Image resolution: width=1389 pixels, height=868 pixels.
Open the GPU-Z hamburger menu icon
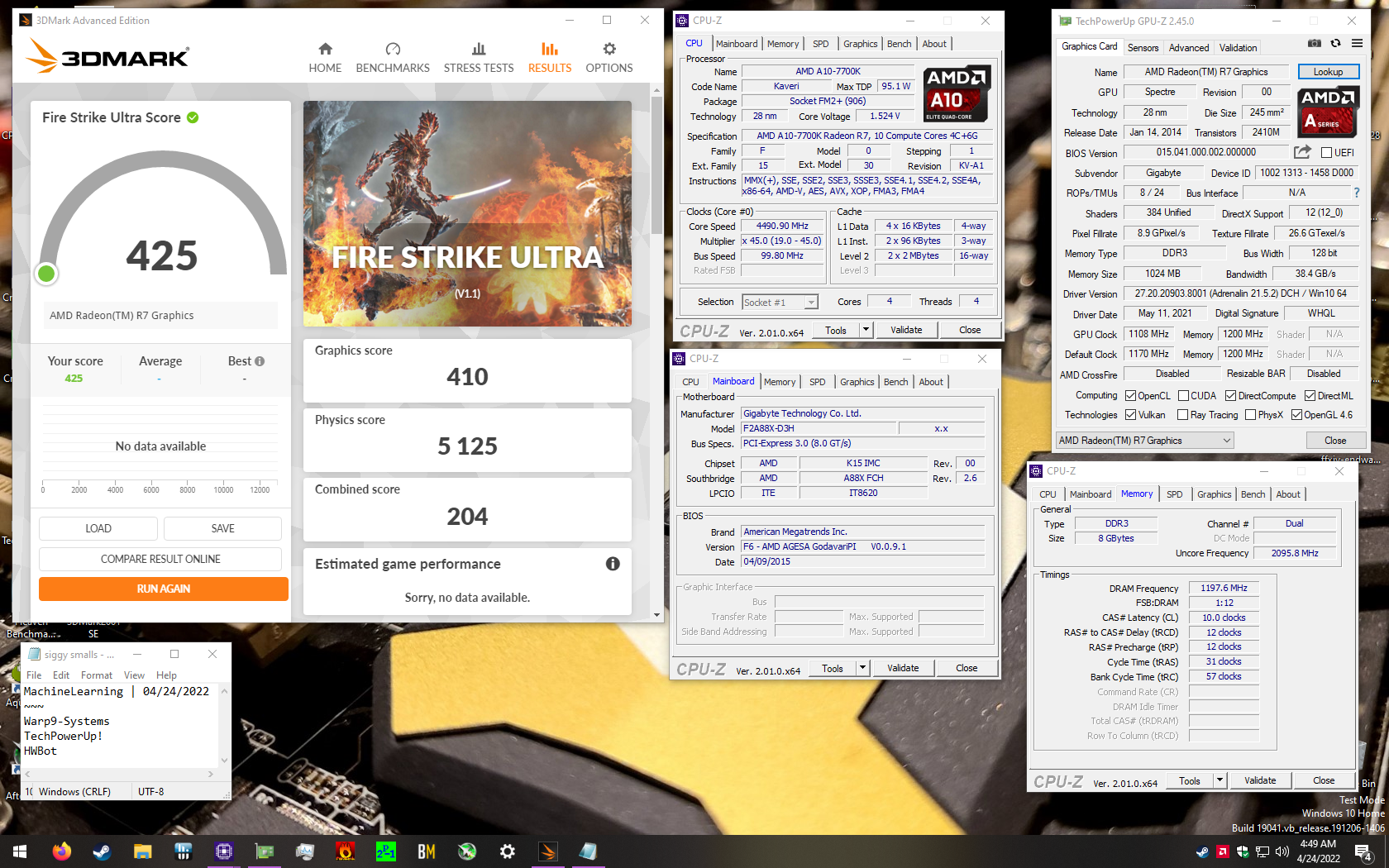(1357, 43)
